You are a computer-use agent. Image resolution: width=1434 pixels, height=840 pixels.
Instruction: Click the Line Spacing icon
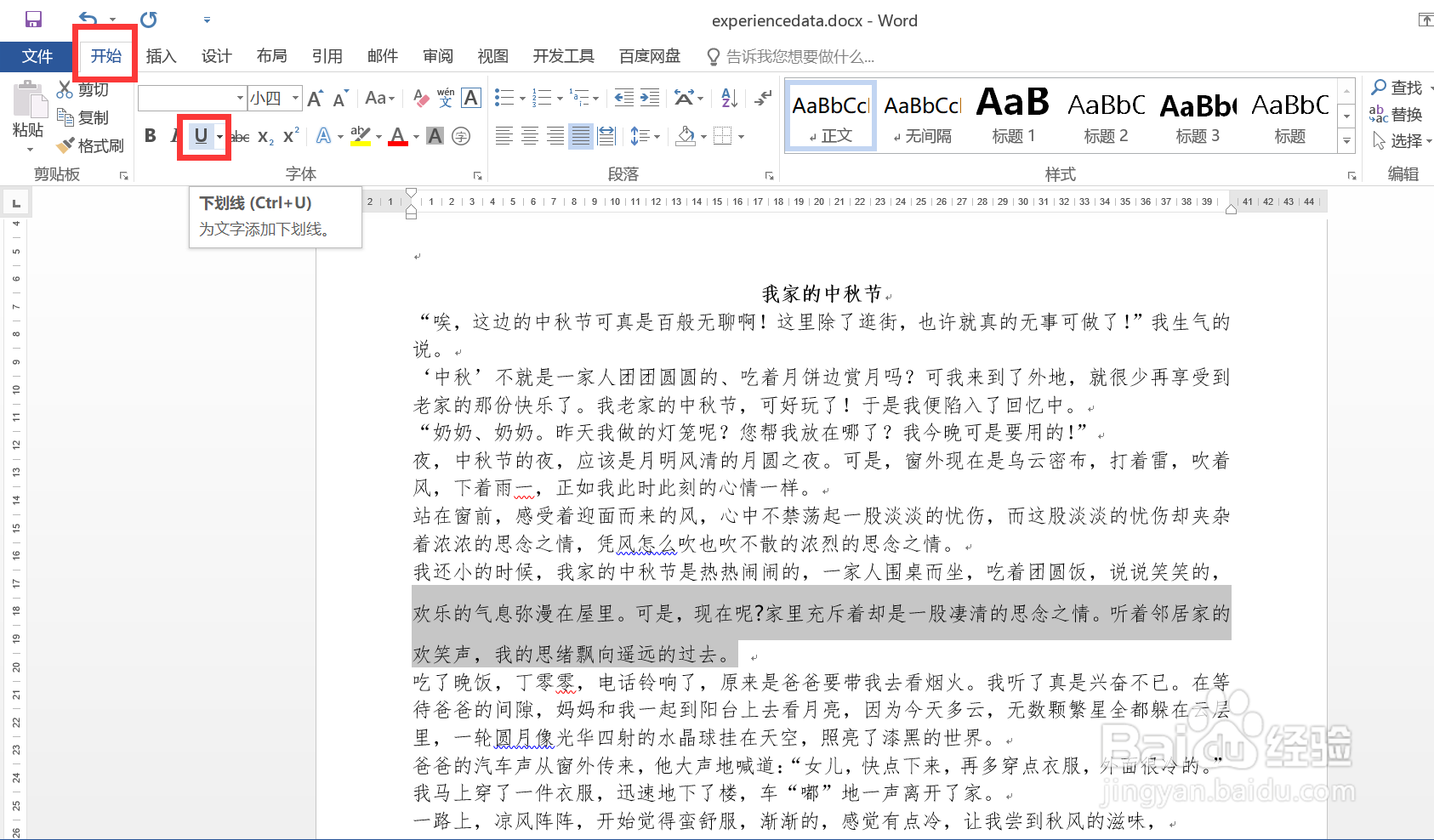640,136
